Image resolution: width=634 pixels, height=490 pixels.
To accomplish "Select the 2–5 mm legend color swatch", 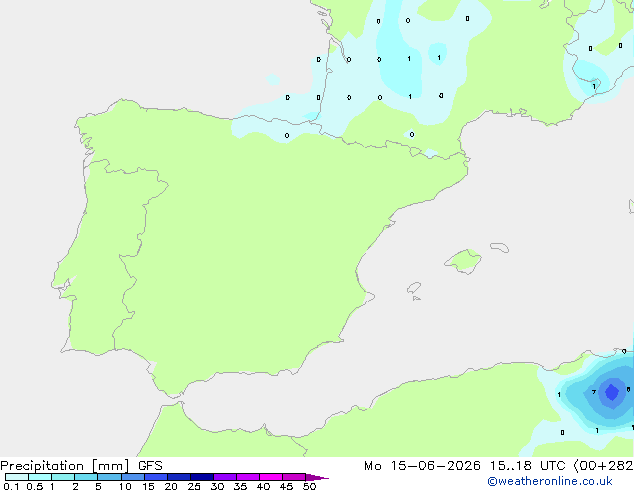I will tap(86, 477).
